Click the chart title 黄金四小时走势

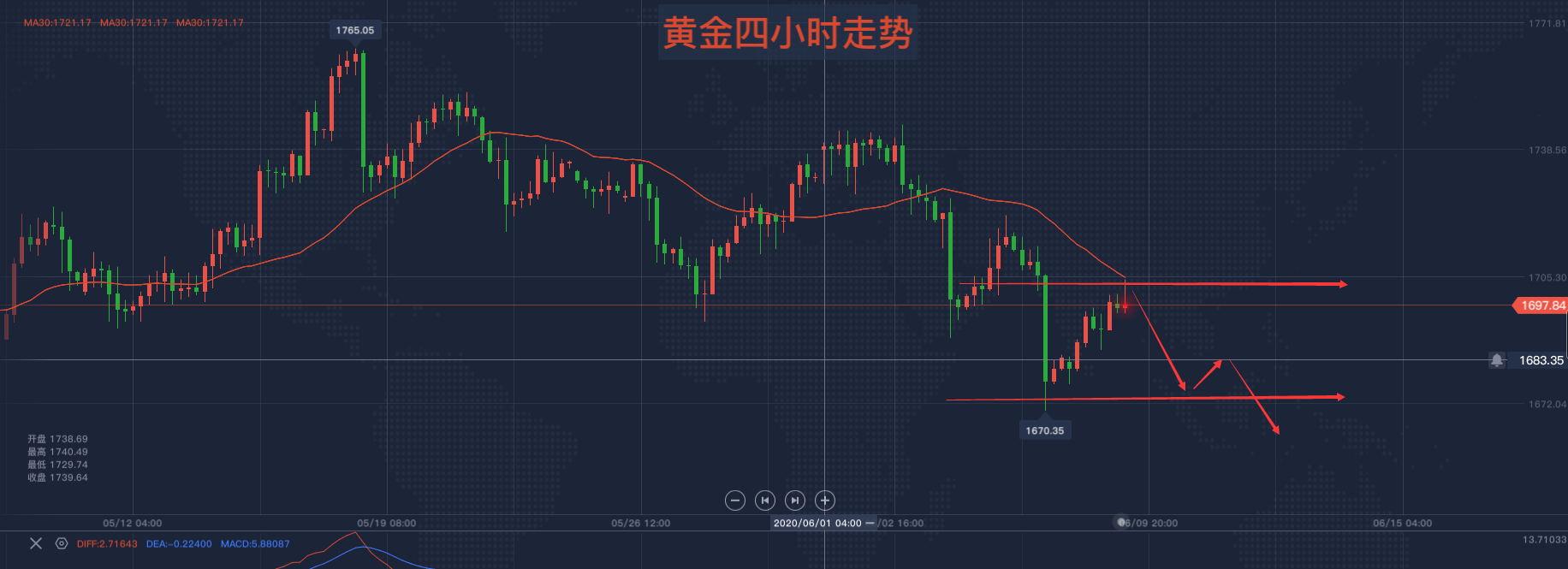[787, 33]
